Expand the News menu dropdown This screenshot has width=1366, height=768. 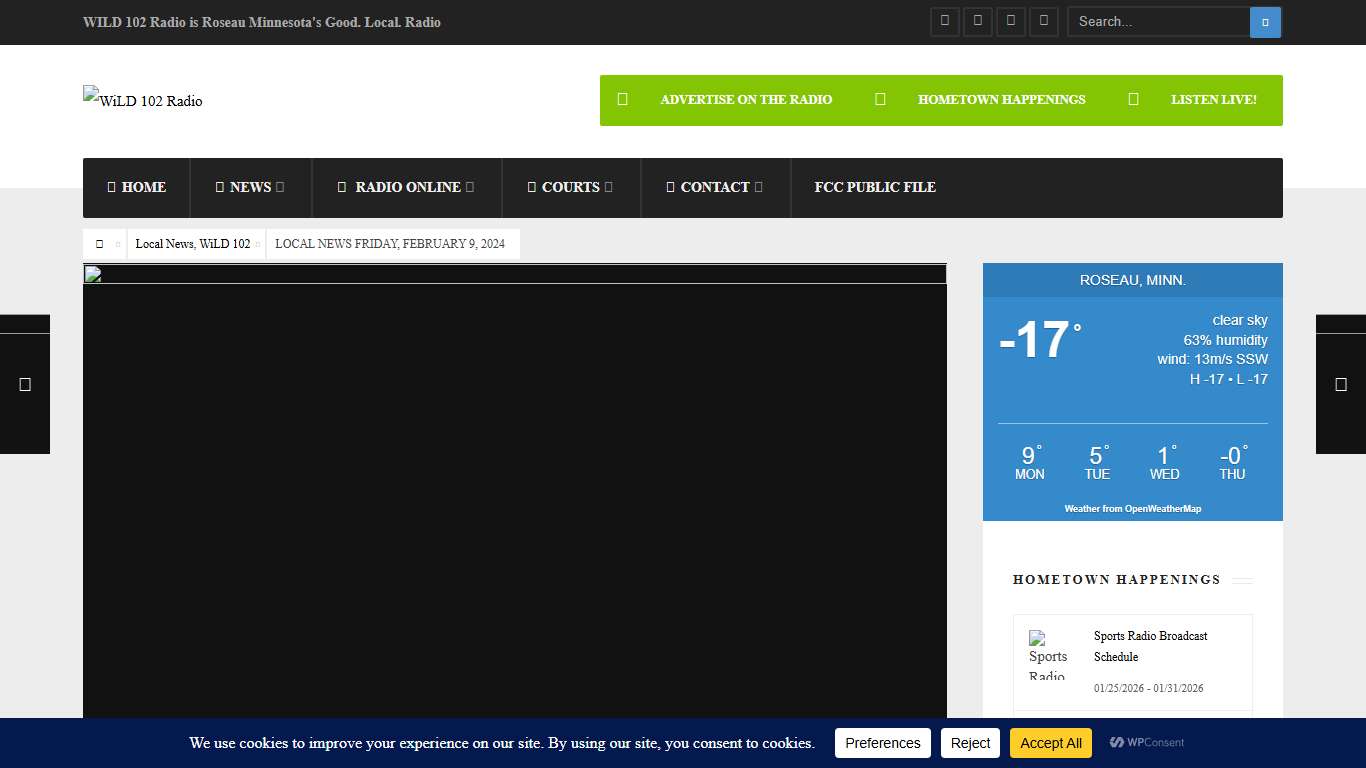pos(250,187)
